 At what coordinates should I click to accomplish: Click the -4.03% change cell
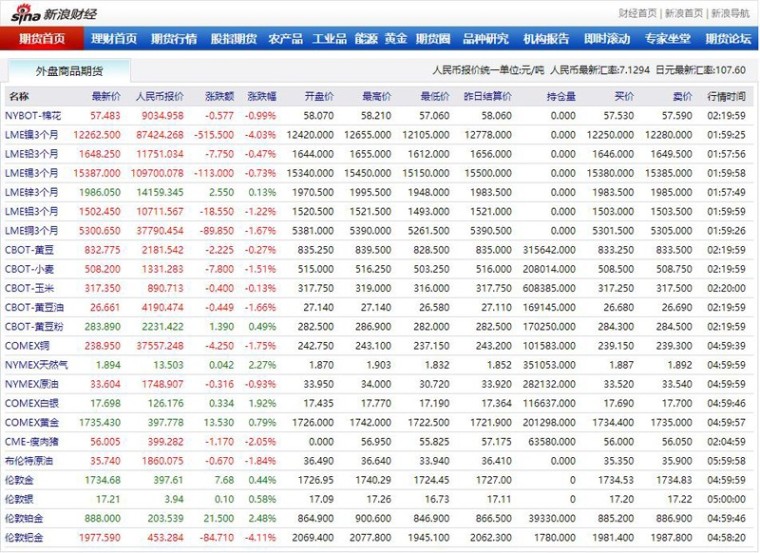[260, 135]
